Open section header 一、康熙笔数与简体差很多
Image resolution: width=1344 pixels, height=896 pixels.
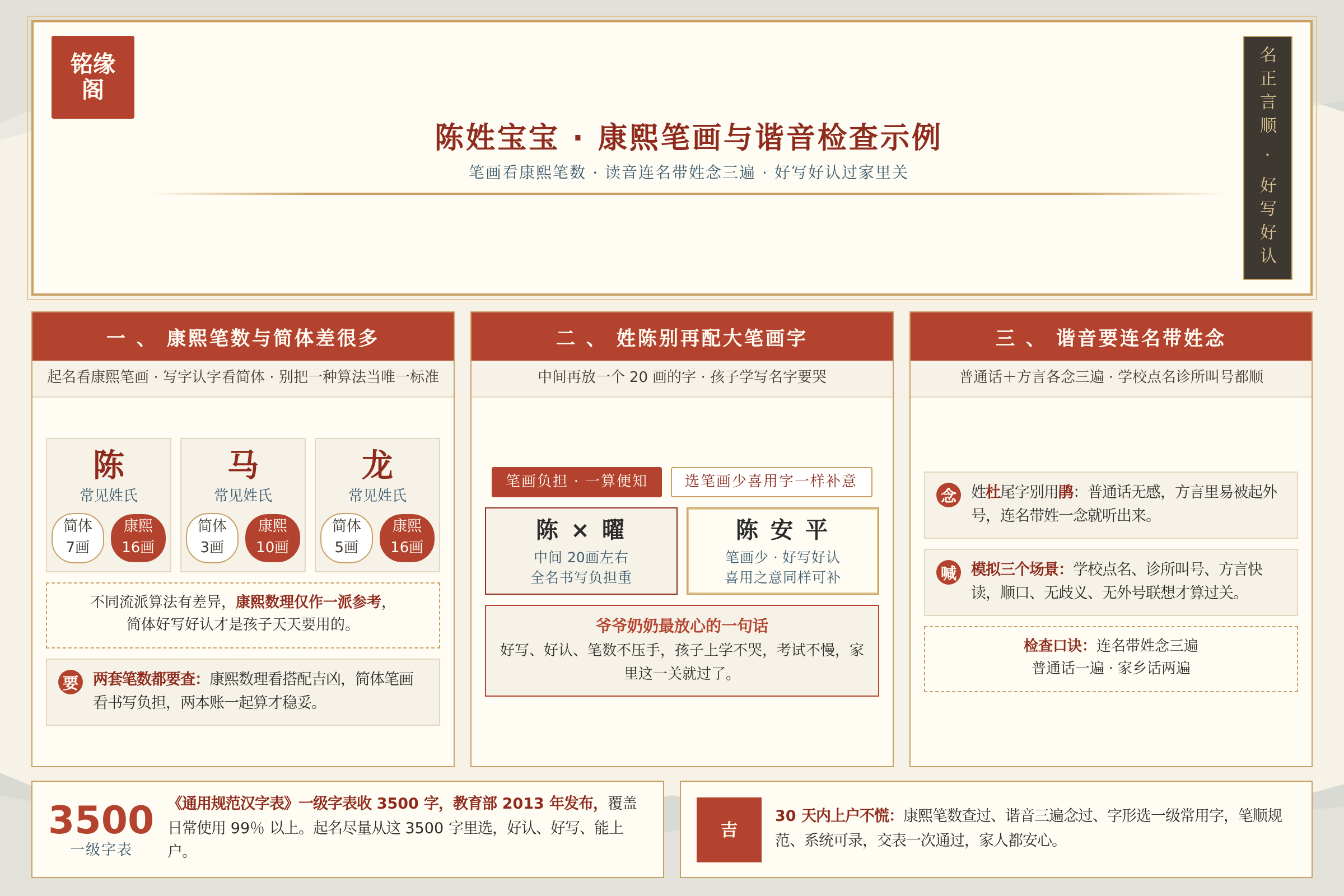[x=243, y=337]
